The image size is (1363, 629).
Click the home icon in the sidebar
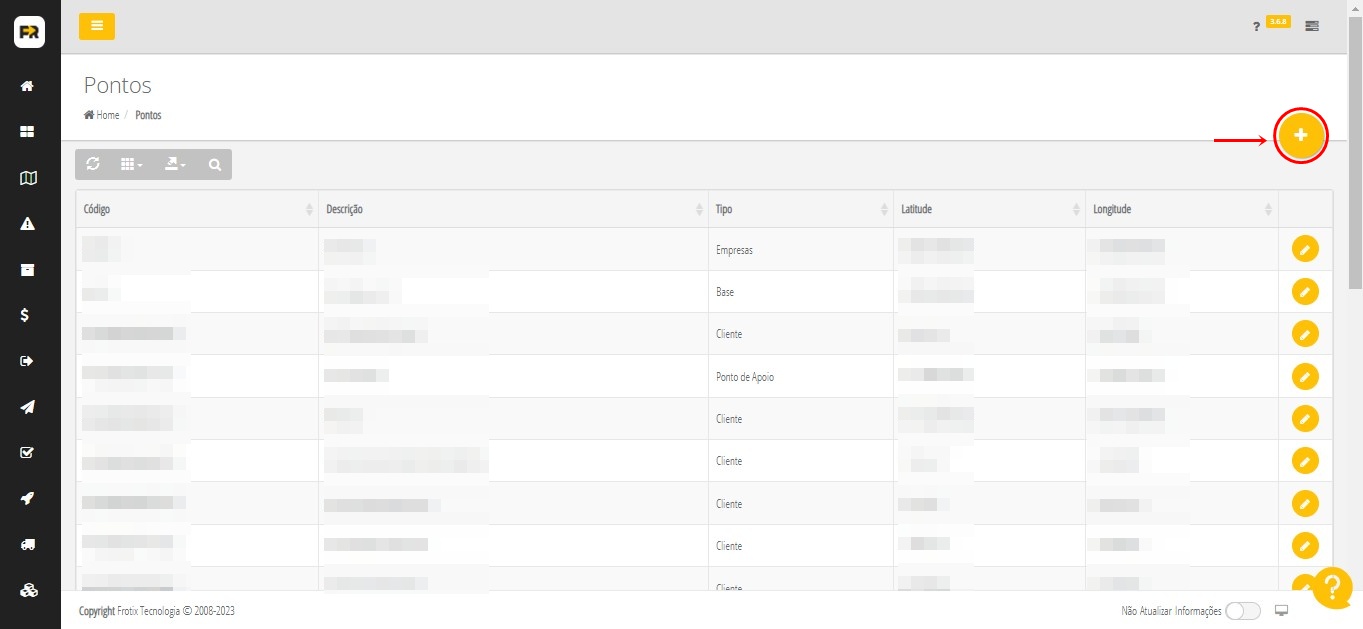pyautogui.click(x=28, y=86)
